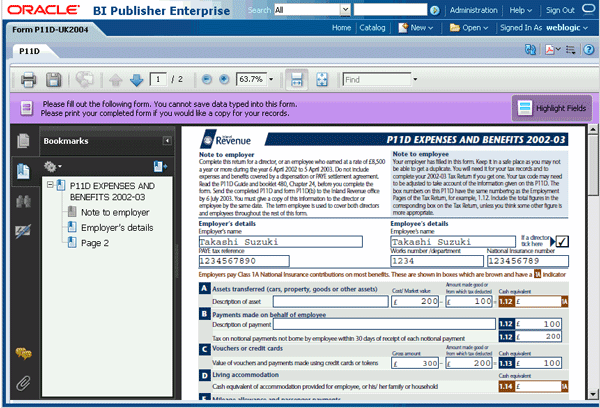Open the New menu
The image size is (600, 408).
[416, 28]
